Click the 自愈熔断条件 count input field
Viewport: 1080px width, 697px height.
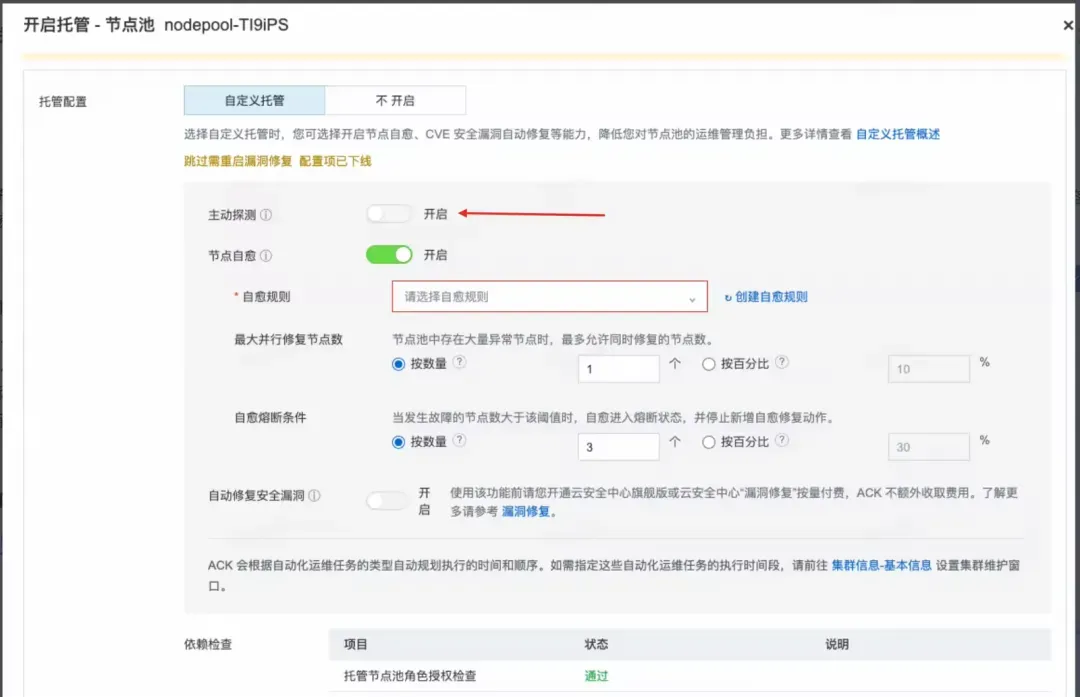point(619,447)
